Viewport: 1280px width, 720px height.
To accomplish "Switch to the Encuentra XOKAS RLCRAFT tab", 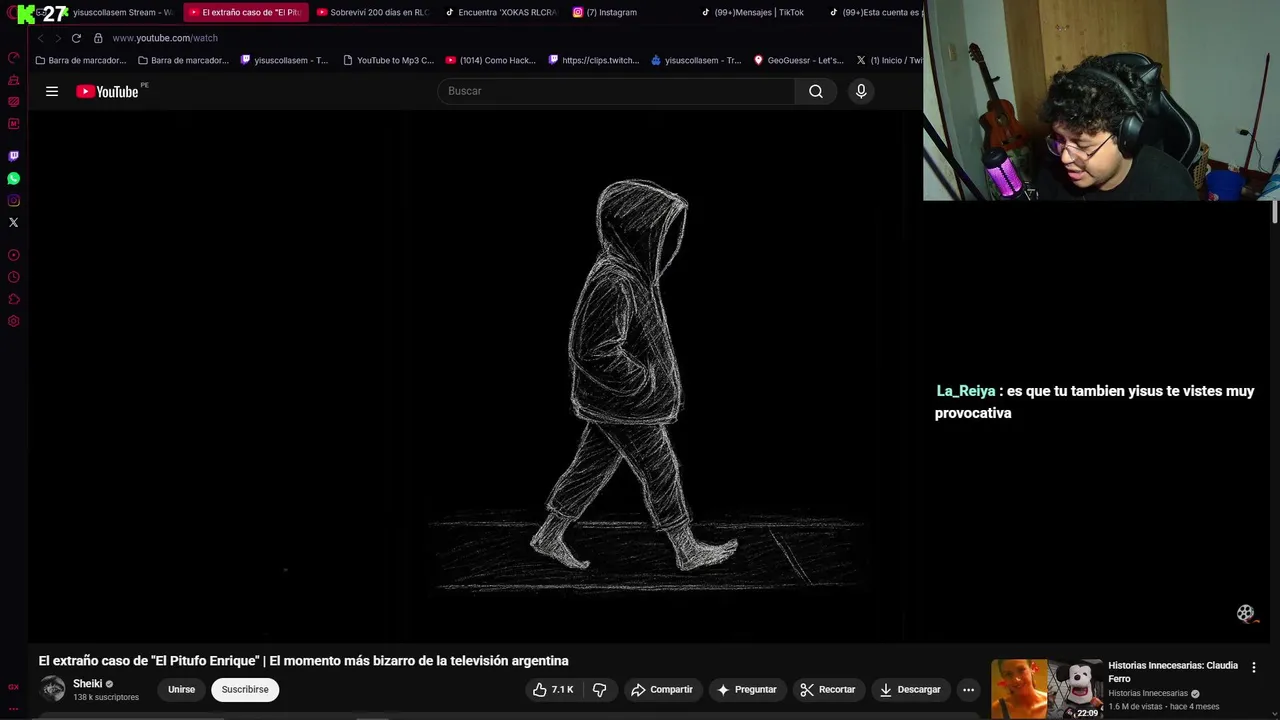I will click(x=500, y=13).
